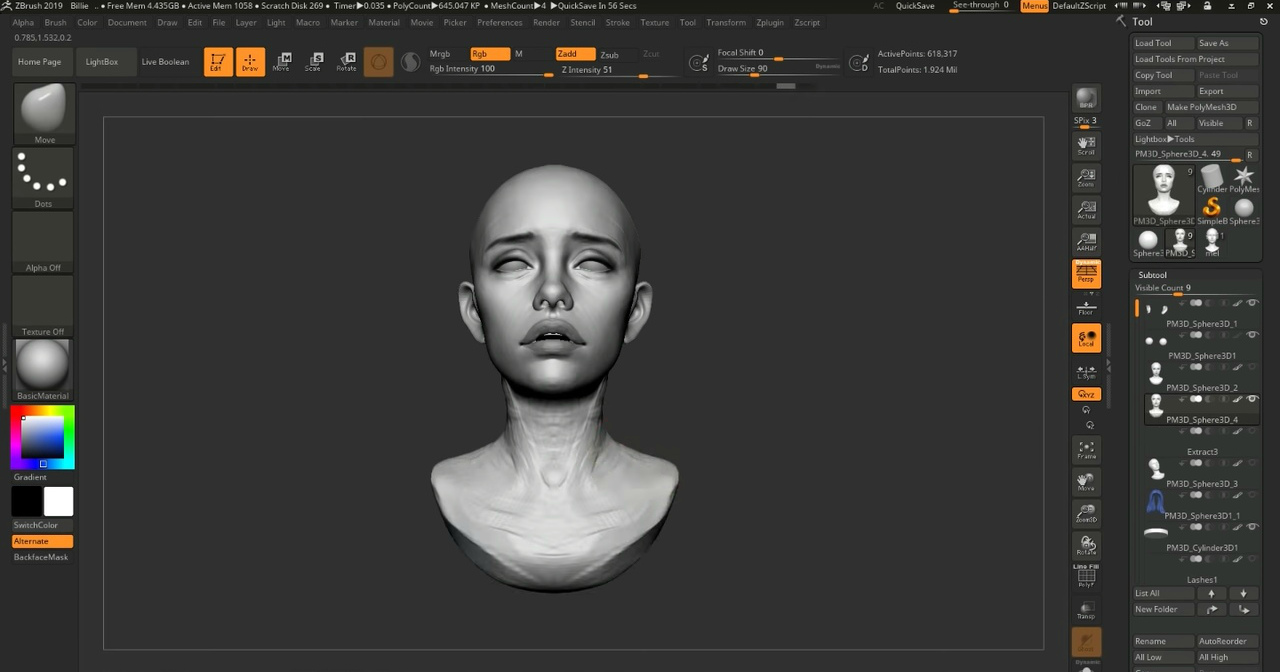This screenshot has width=1280, height=672.
Task: Open the Document menu
Action: point(127,22)
